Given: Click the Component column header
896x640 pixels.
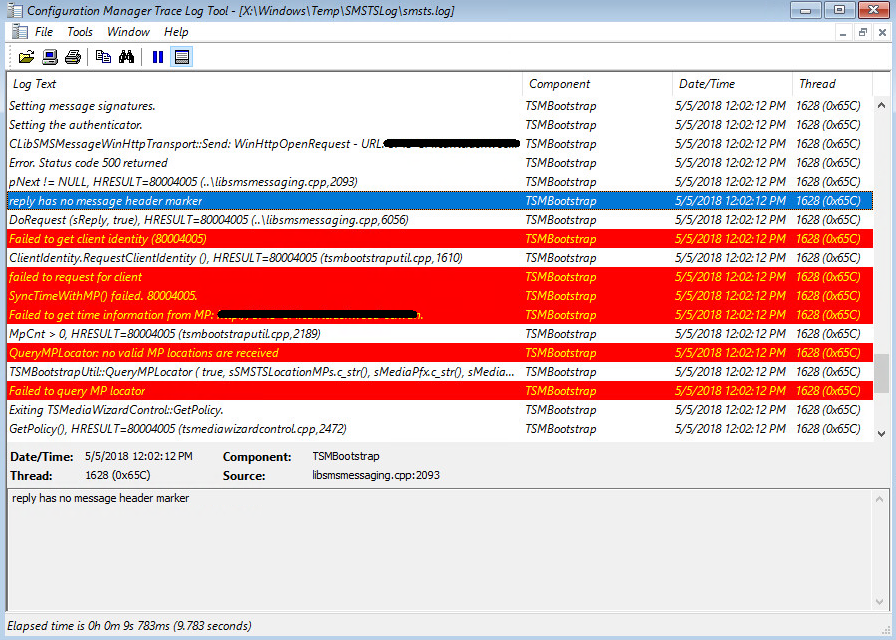Looking at the screenshot, I should [x=598, y=84].
